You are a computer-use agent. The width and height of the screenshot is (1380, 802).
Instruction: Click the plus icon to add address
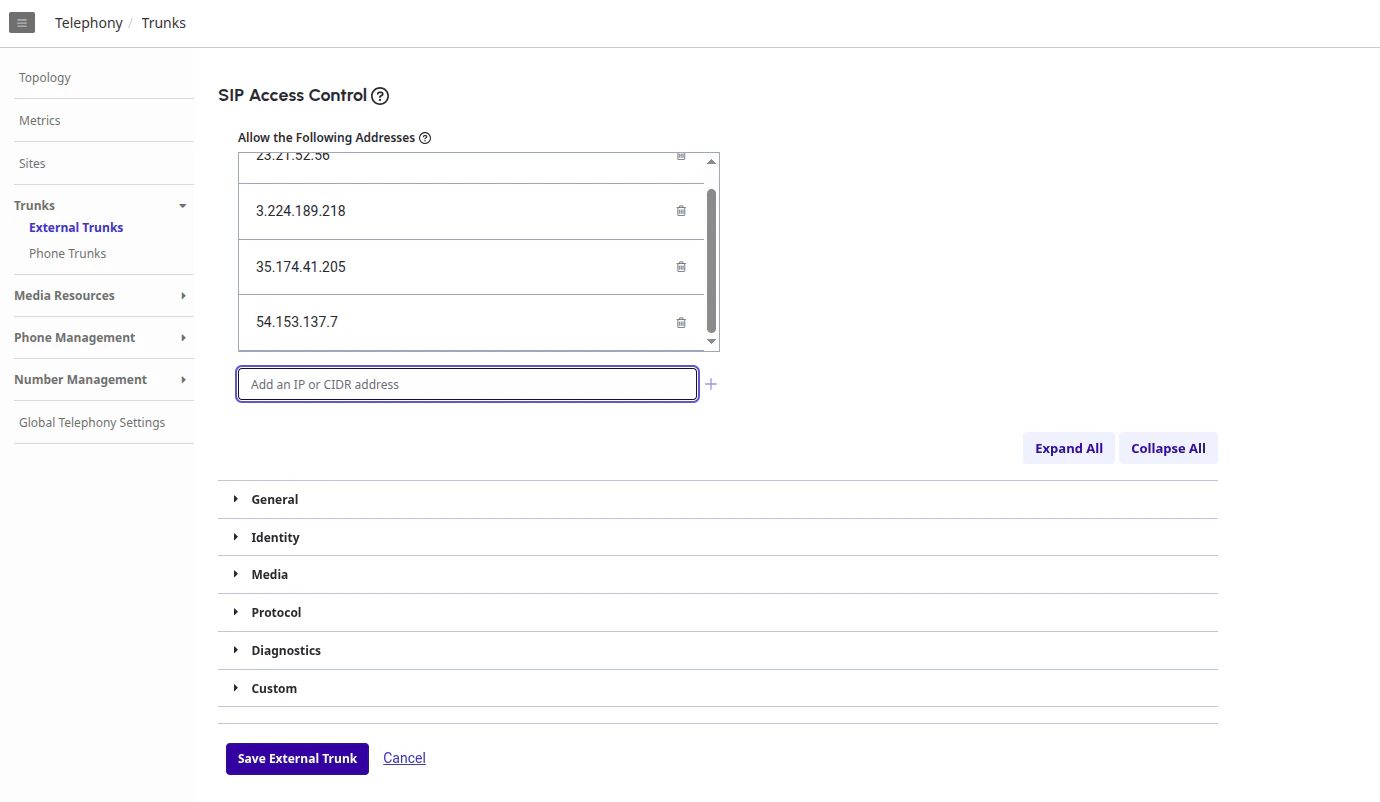pos(711,384)
